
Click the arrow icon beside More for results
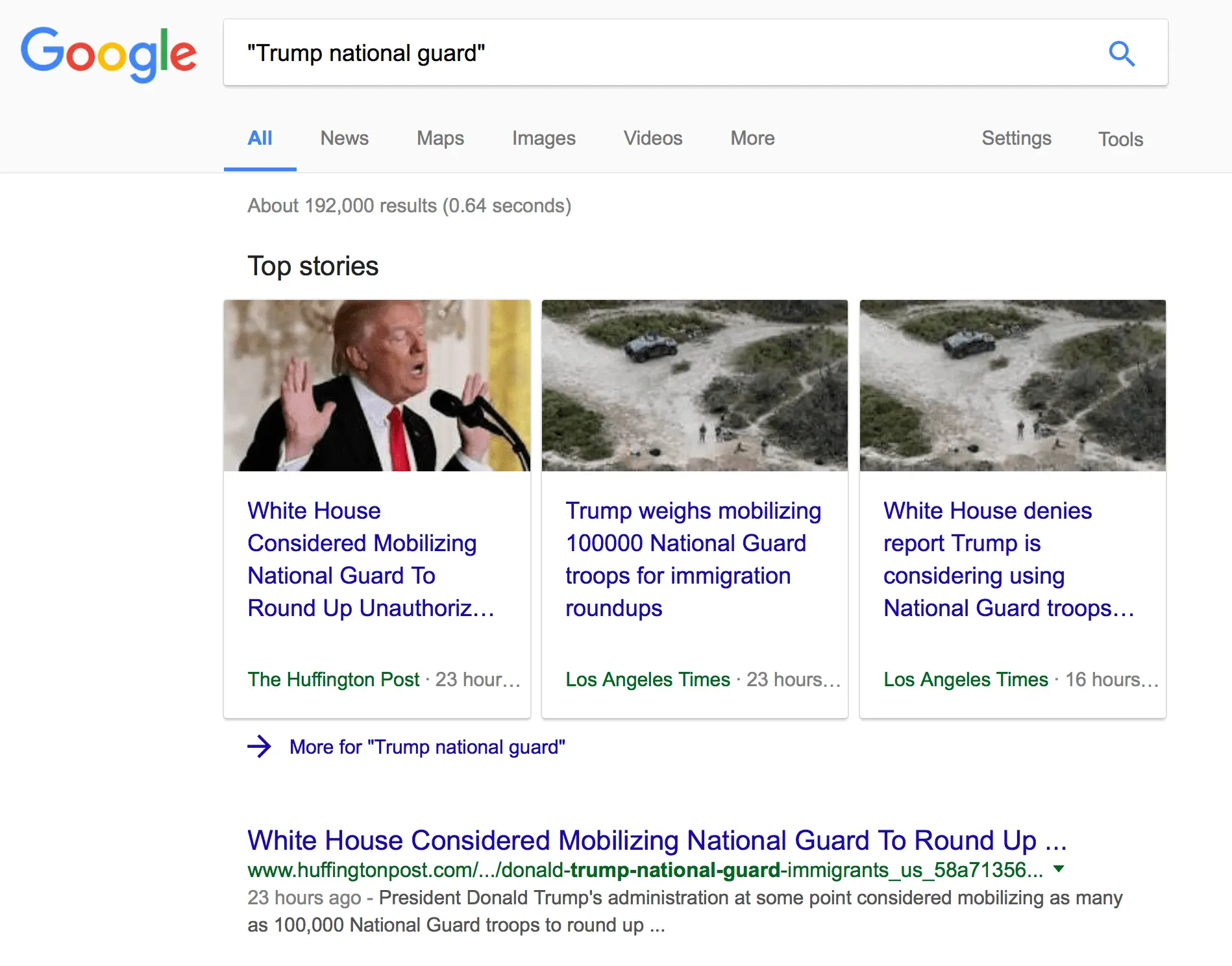(259, 747)
